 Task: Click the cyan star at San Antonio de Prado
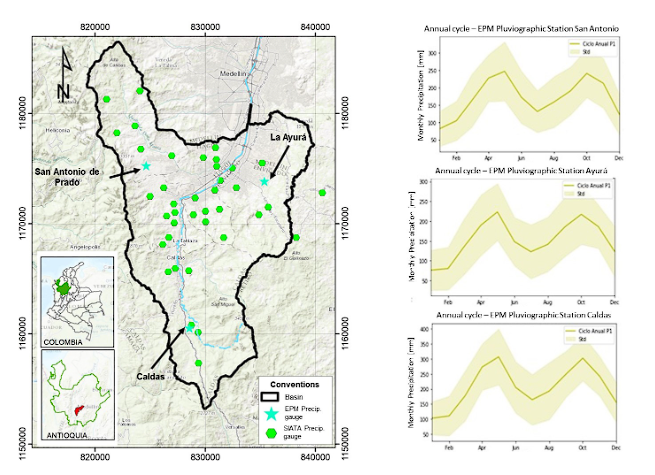(146, 166)
